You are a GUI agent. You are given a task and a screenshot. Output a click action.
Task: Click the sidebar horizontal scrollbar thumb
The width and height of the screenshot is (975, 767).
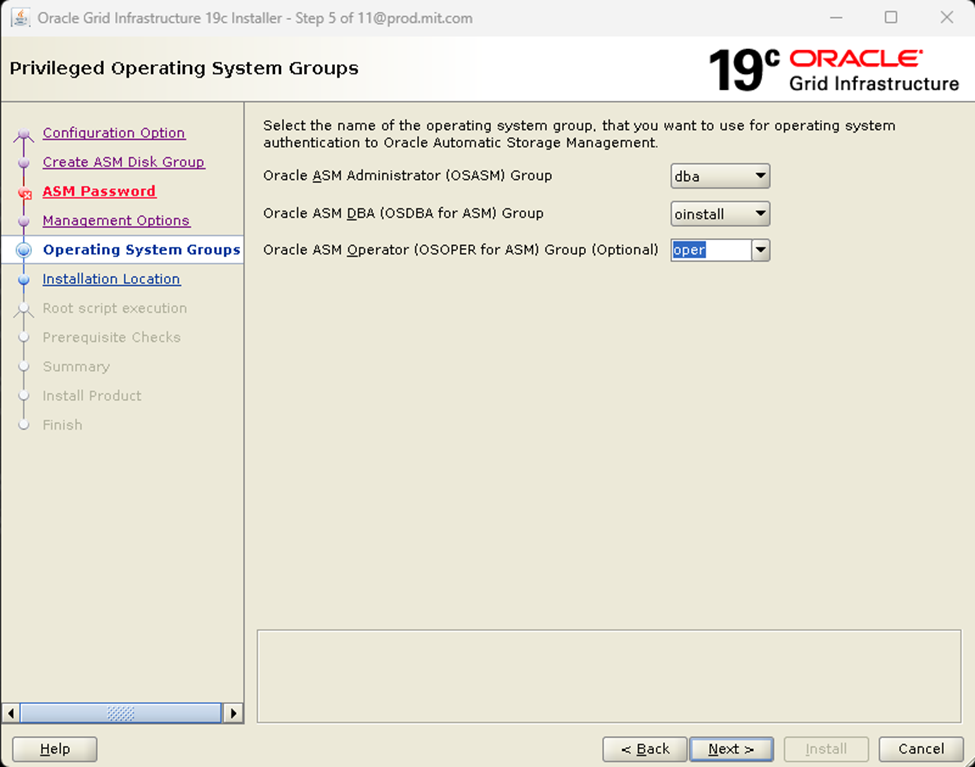click(121, 713)
